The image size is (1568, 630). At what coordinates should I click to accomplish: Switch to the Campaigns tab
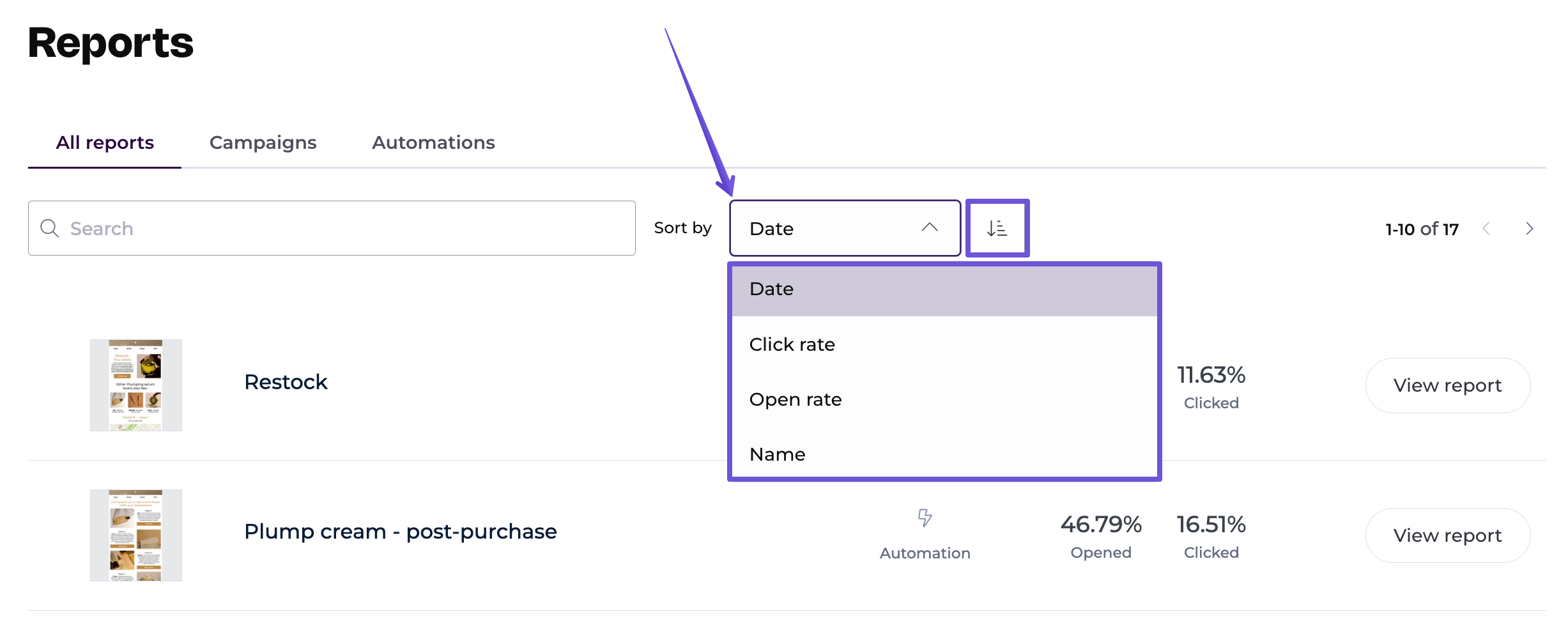point(263,142)
